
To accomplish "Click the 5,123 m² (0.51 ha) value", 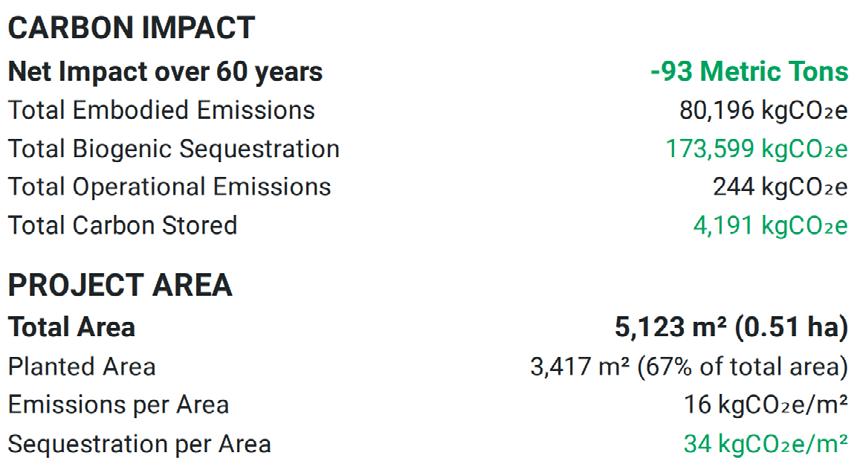I will tap(732, 328).
